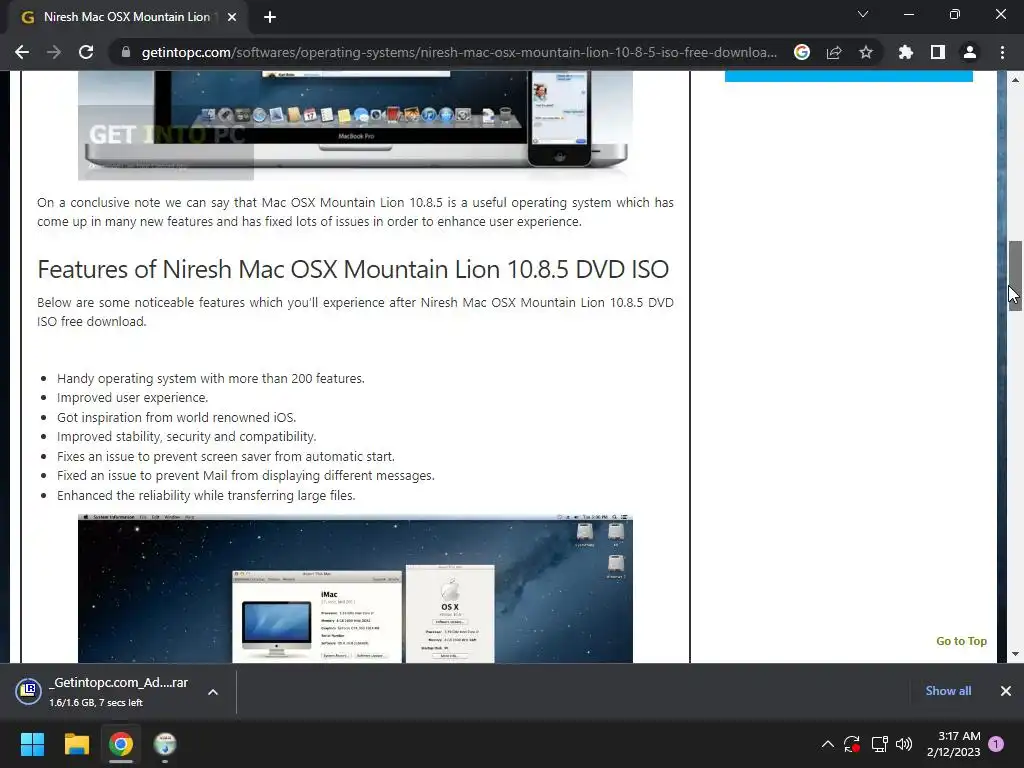Click the browser back arrow
Viewport: 1024px width, 768px height.
click(22, 52)
